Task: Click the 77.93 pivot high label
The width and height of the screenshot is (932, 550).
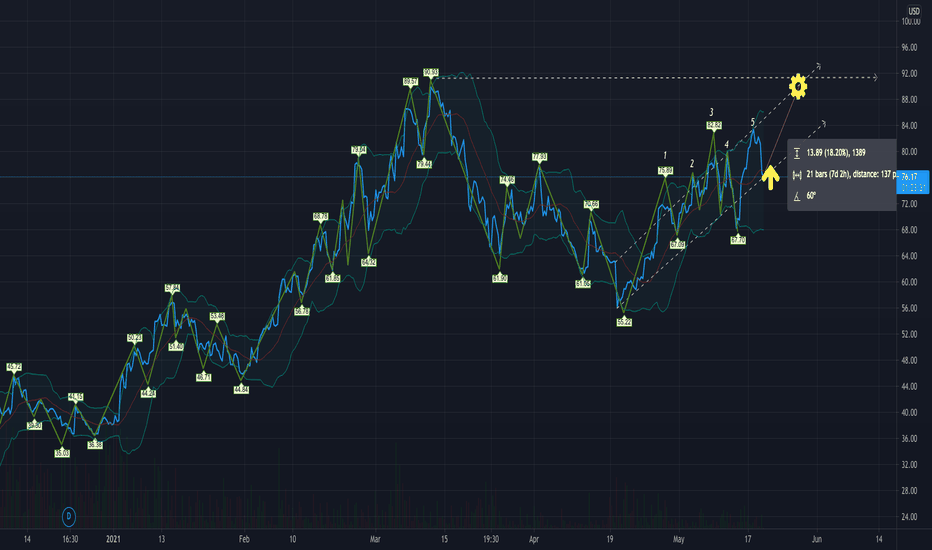Action: 539,157
